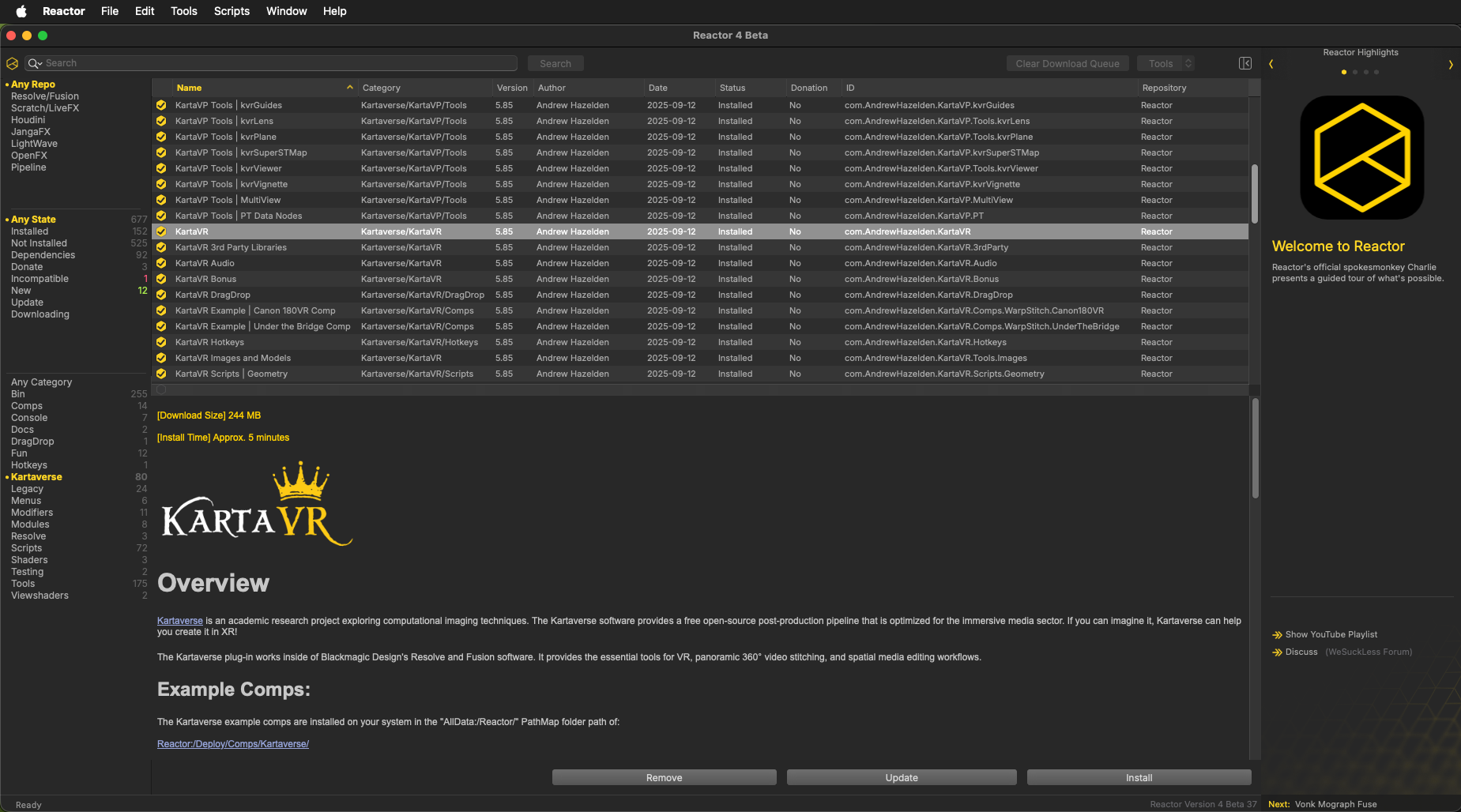Screen dimensions: 1461x812
Task: Click the yellow Reactor hexagon logo icon
Action: (x=13, y=63)
